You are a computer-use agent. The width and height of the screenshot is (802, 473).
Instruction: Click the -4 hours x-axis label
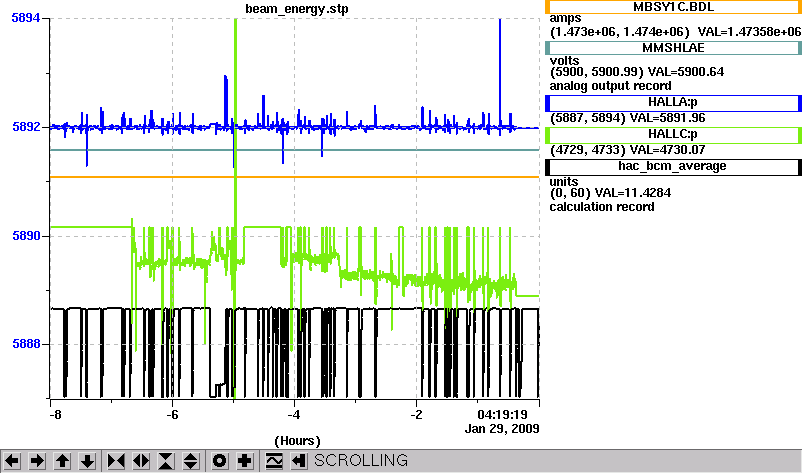(294, 415)
